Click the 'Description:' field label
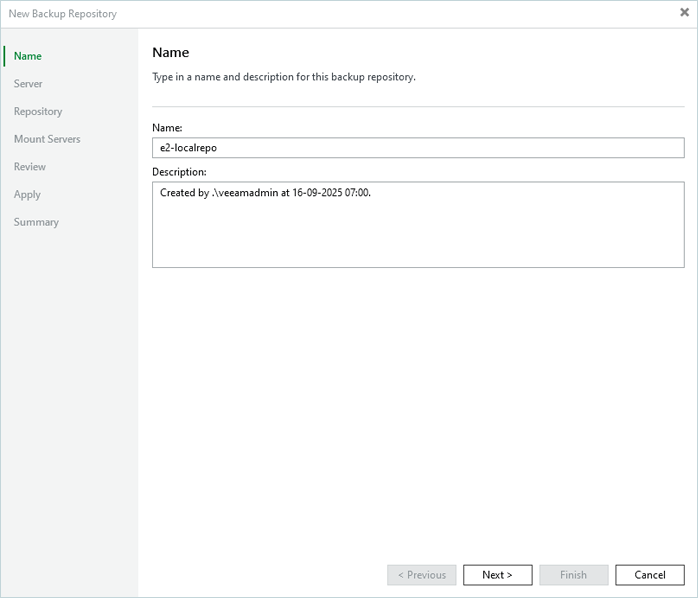This screenshot has width=698, height=598. 179,172
